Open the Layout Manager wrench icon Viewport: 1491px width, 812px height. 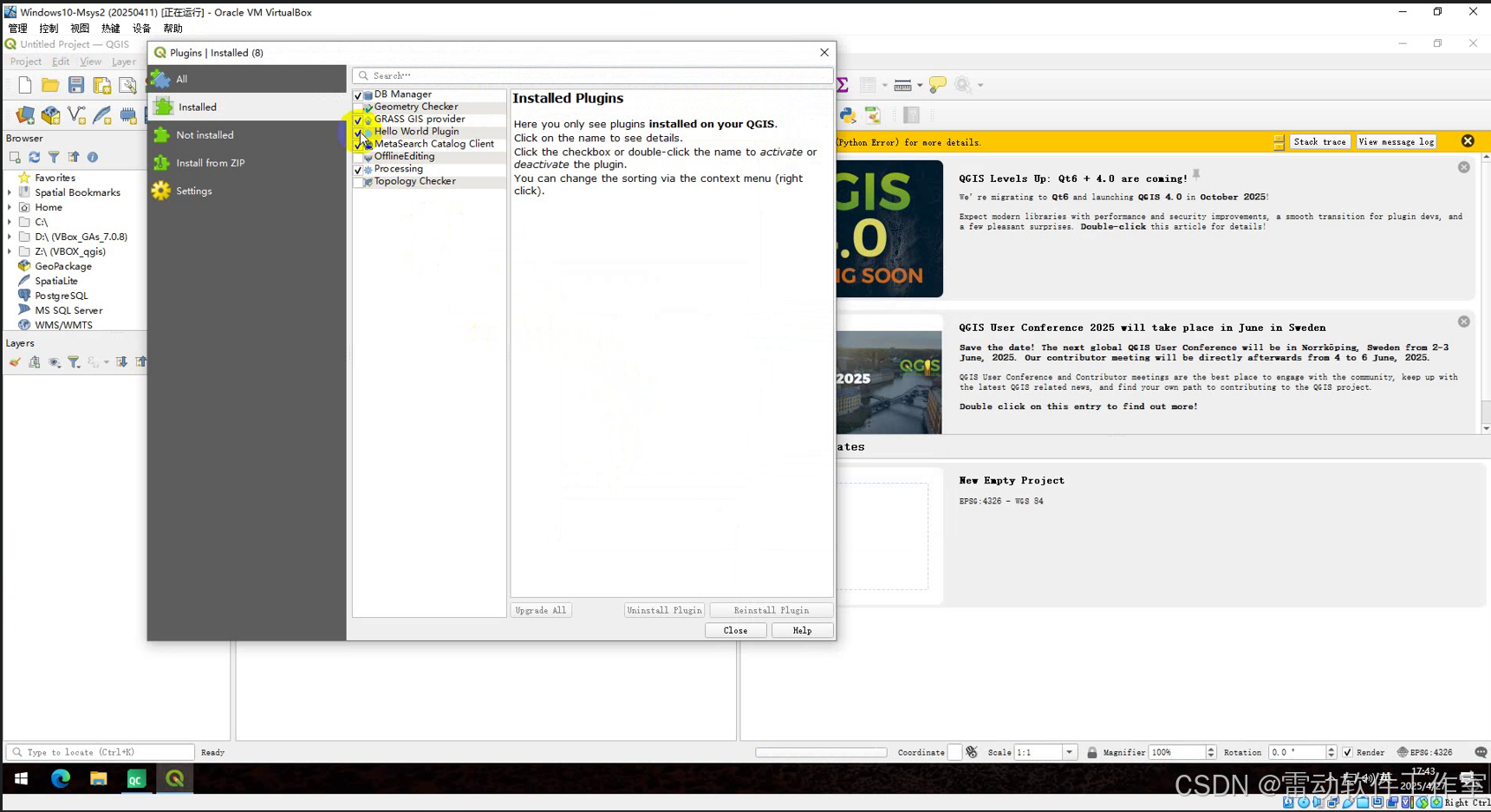pos(127,85)
